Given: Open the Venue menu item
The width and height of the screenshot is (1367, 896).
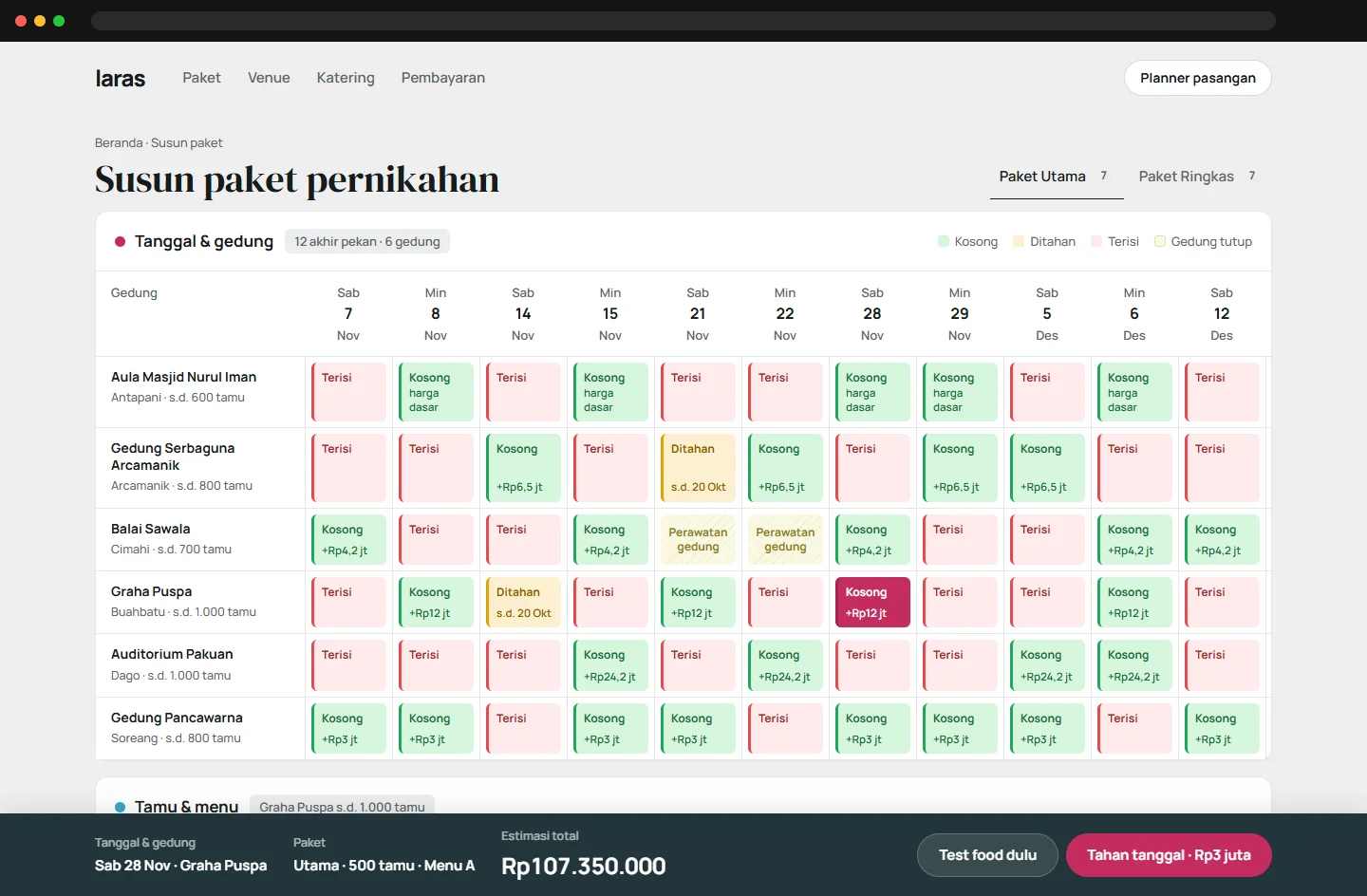Looking at the screenshot, I should [x=269, y=78].
